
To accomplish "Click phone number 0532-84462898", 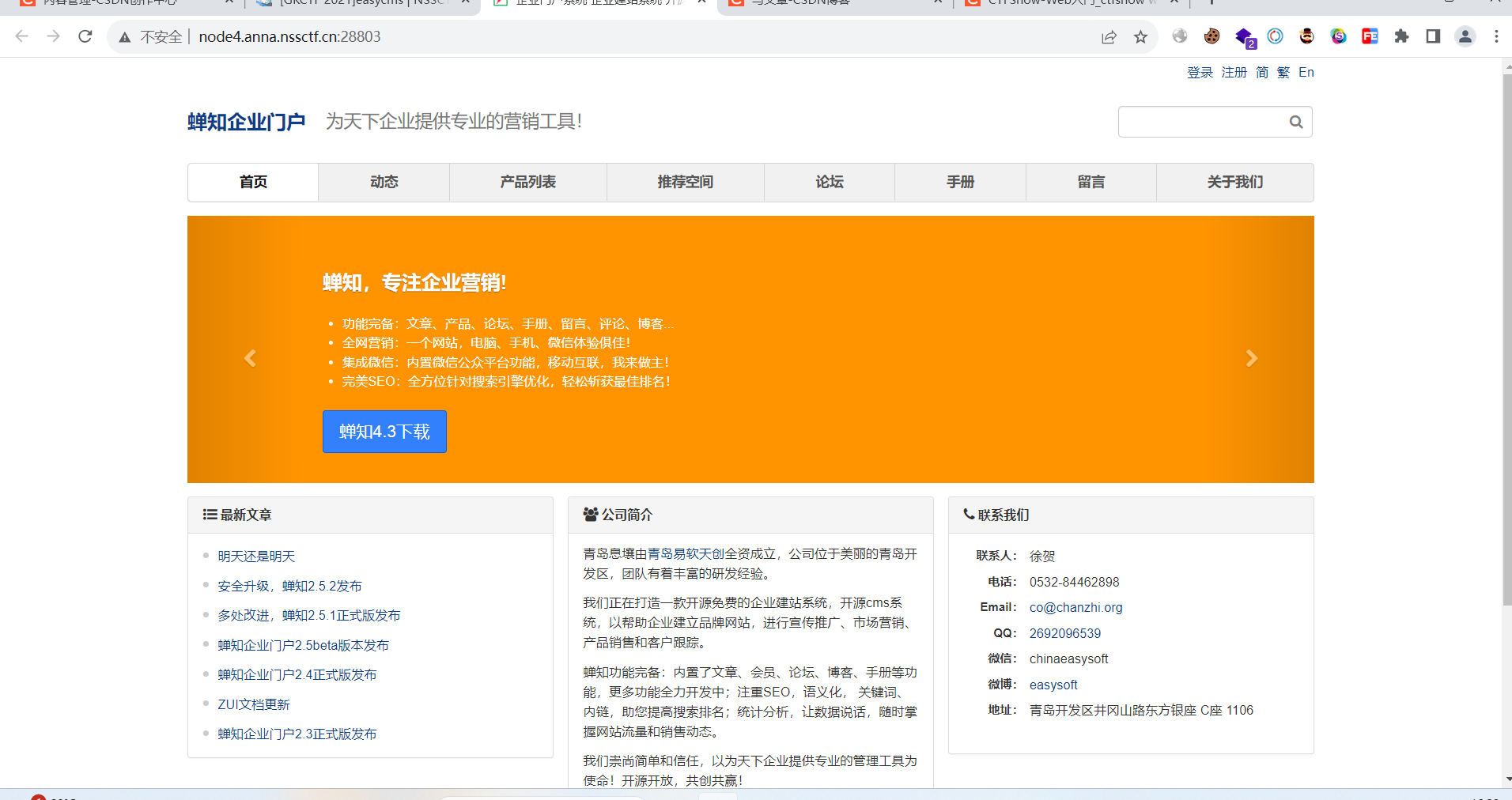I will pyautogui.click(x=1074, y=582).
